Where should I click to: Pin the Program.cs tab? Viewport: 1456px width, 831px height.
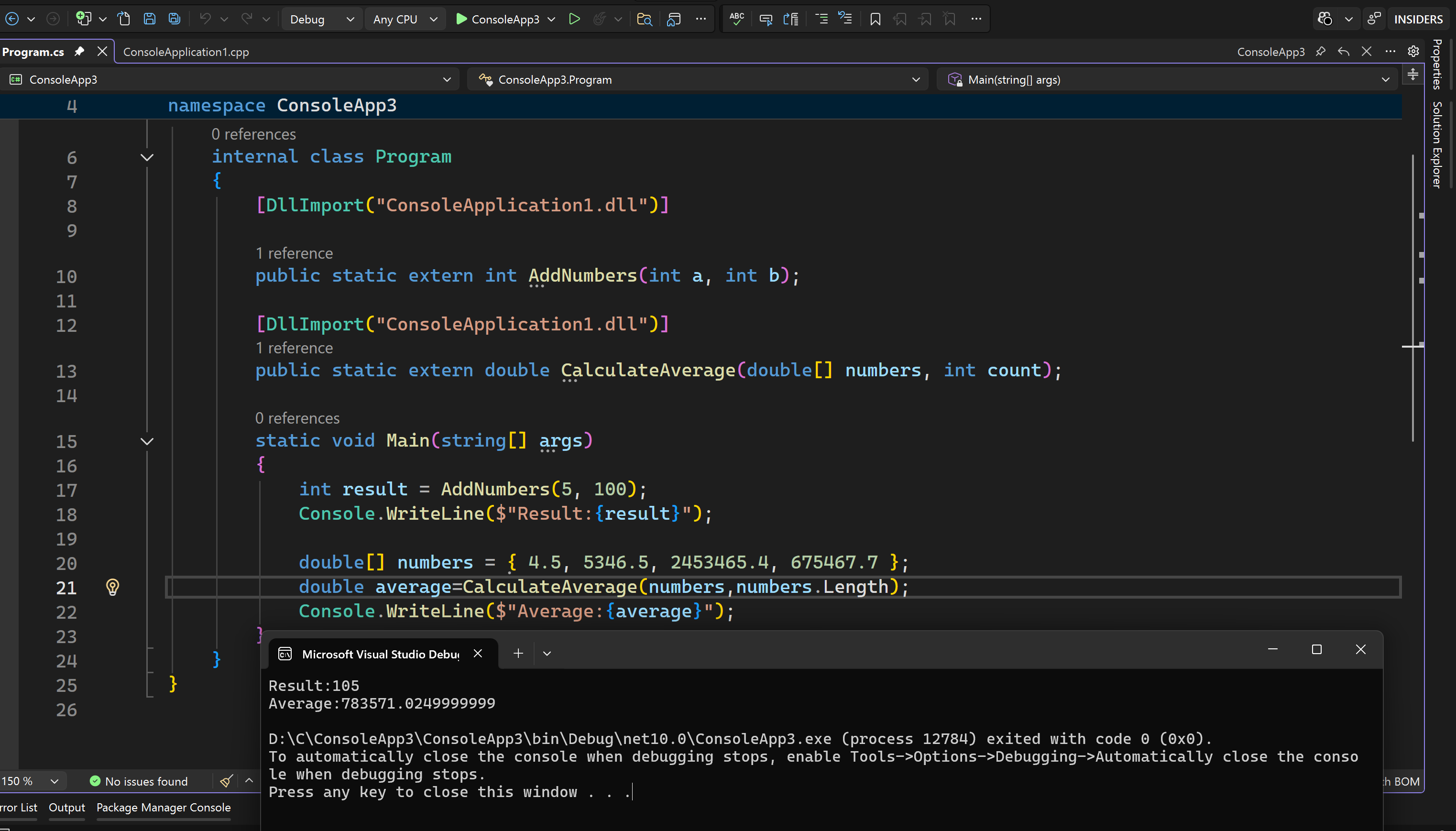pyautogui.click(x=79, y=51)
